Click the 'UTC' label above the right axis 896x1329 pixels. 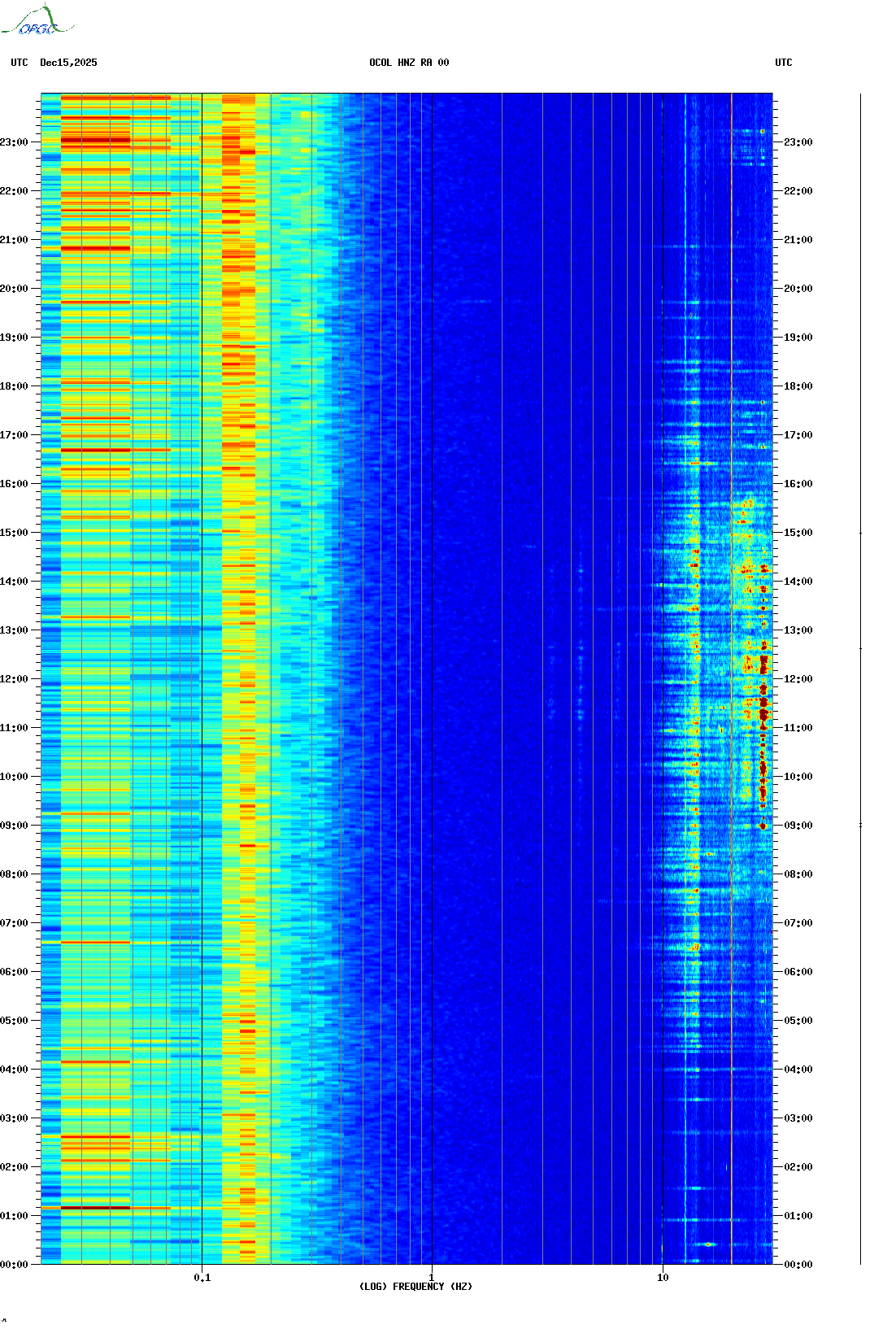pyautogui.click(x=784, y=63)
